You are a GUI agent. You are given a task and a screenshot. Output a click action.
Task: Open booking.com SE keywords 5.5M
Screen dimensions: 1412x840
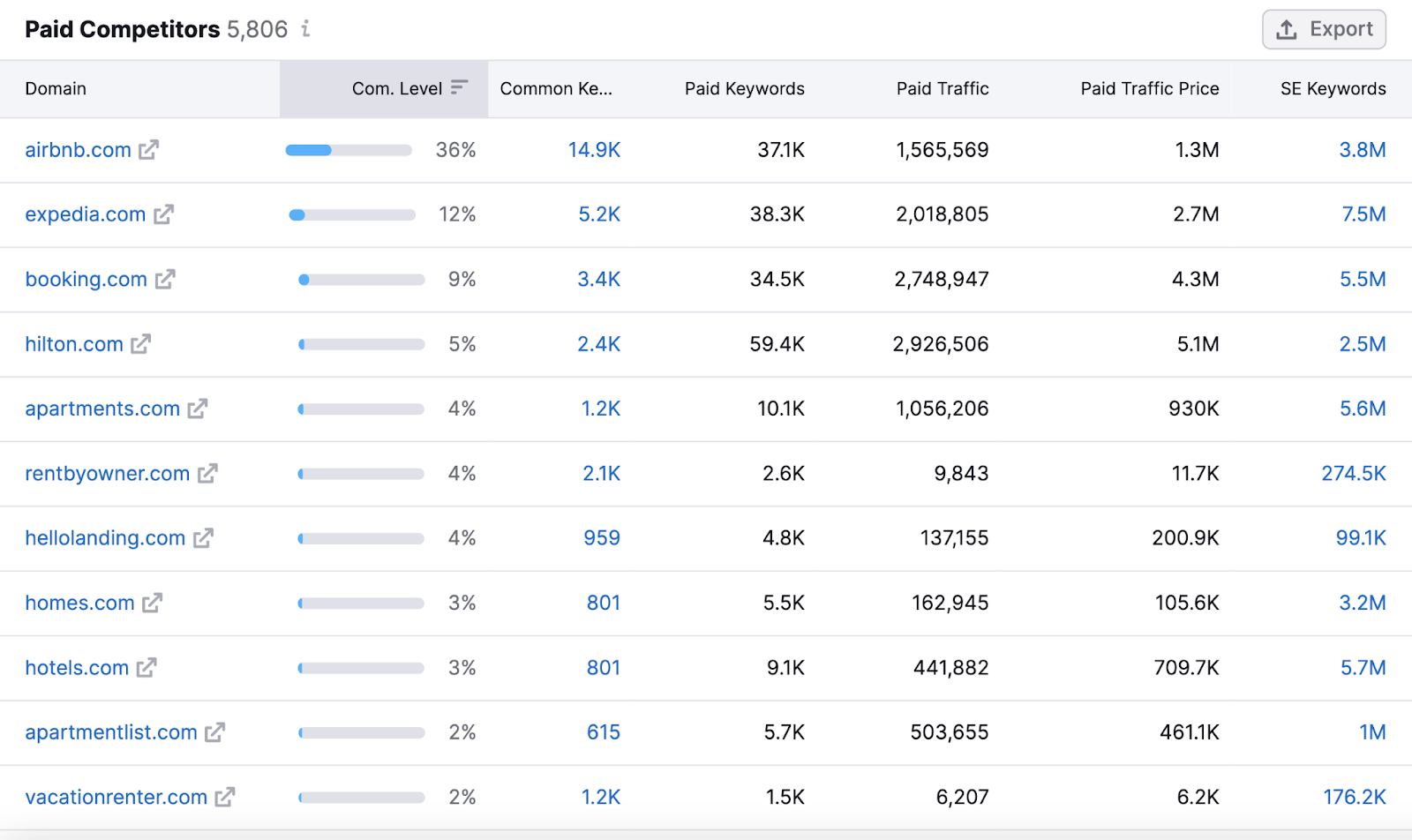1363,280
